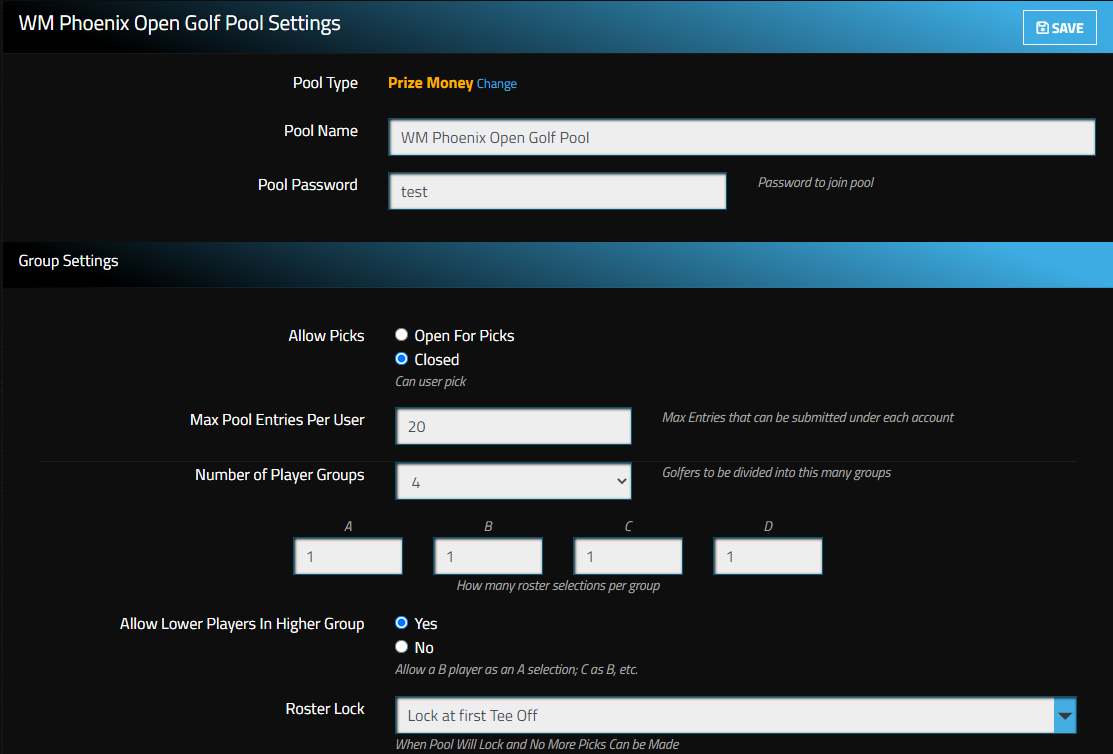Open the Roster Lock dropdown arrow

point(1064,714)
